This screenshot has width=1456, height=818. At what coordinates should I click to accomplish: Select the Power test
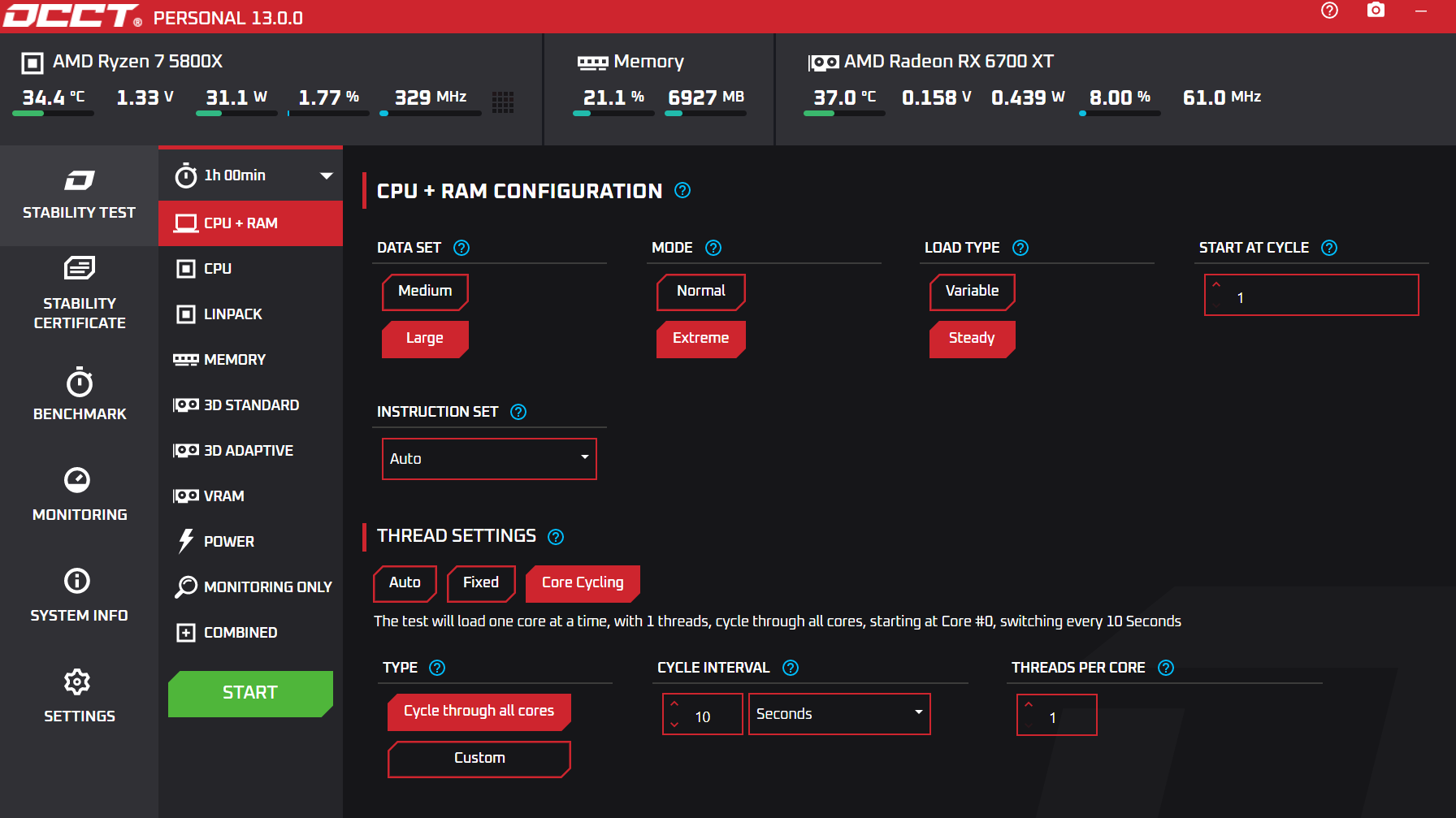click(x=250, y=542)
